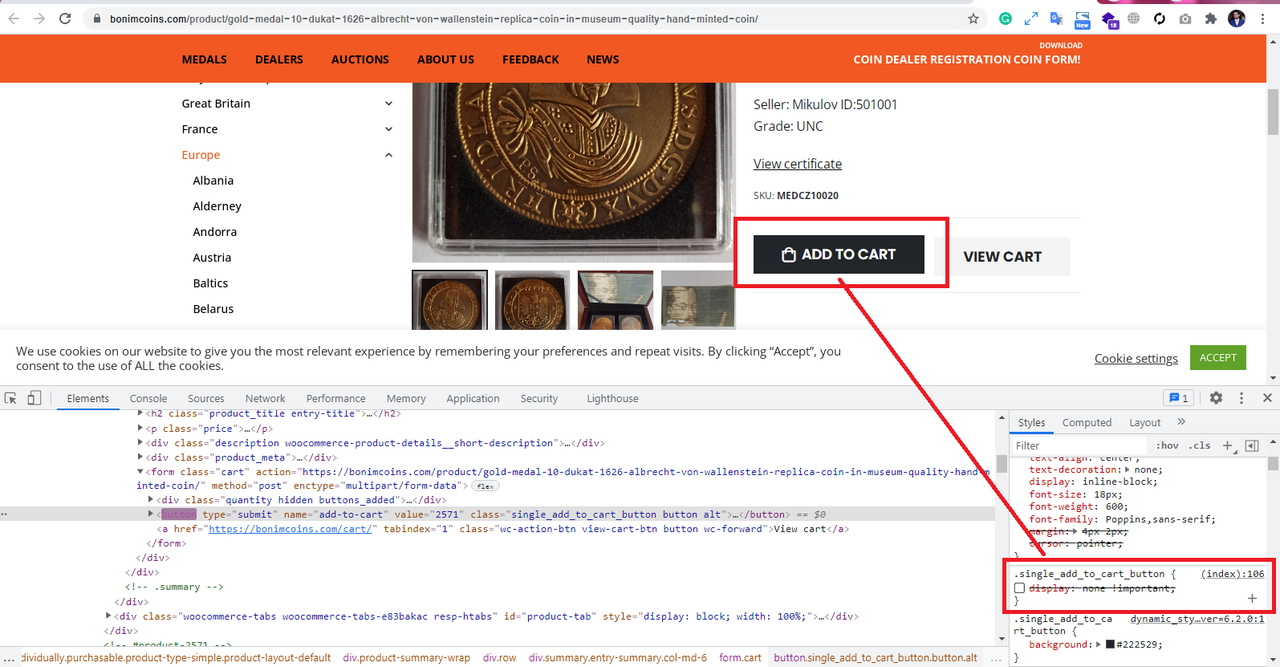
Task: Select the first coin thumbnail image
Action: [450, 299]
